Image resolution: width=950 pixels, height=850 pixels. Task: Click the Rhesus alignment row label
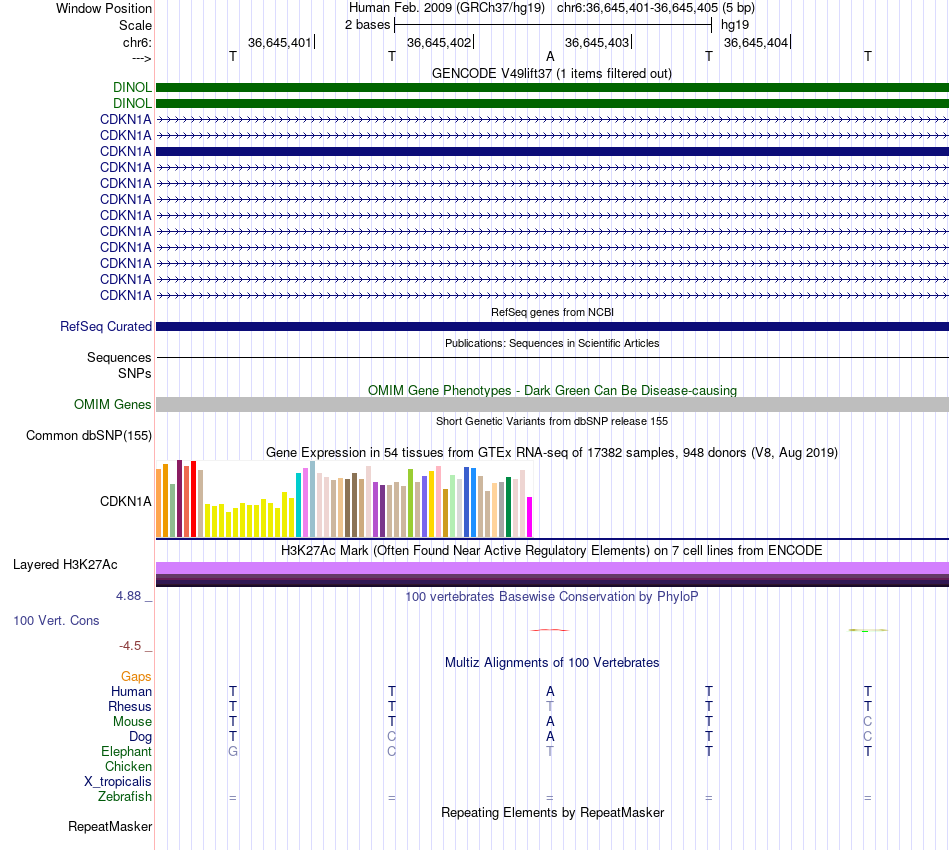click(x=130, y=706)
